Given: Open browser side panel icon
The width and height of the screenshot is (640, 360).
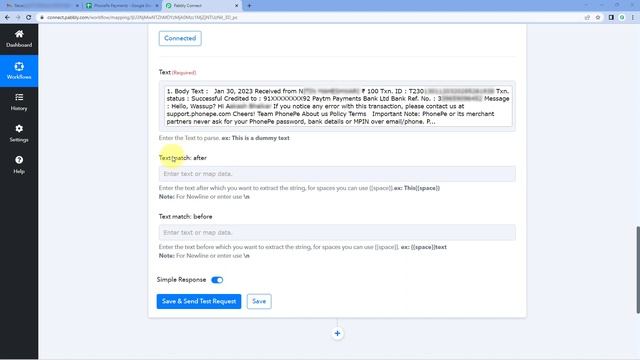Looking at the screenshot, I should click(x=611, y=18).
